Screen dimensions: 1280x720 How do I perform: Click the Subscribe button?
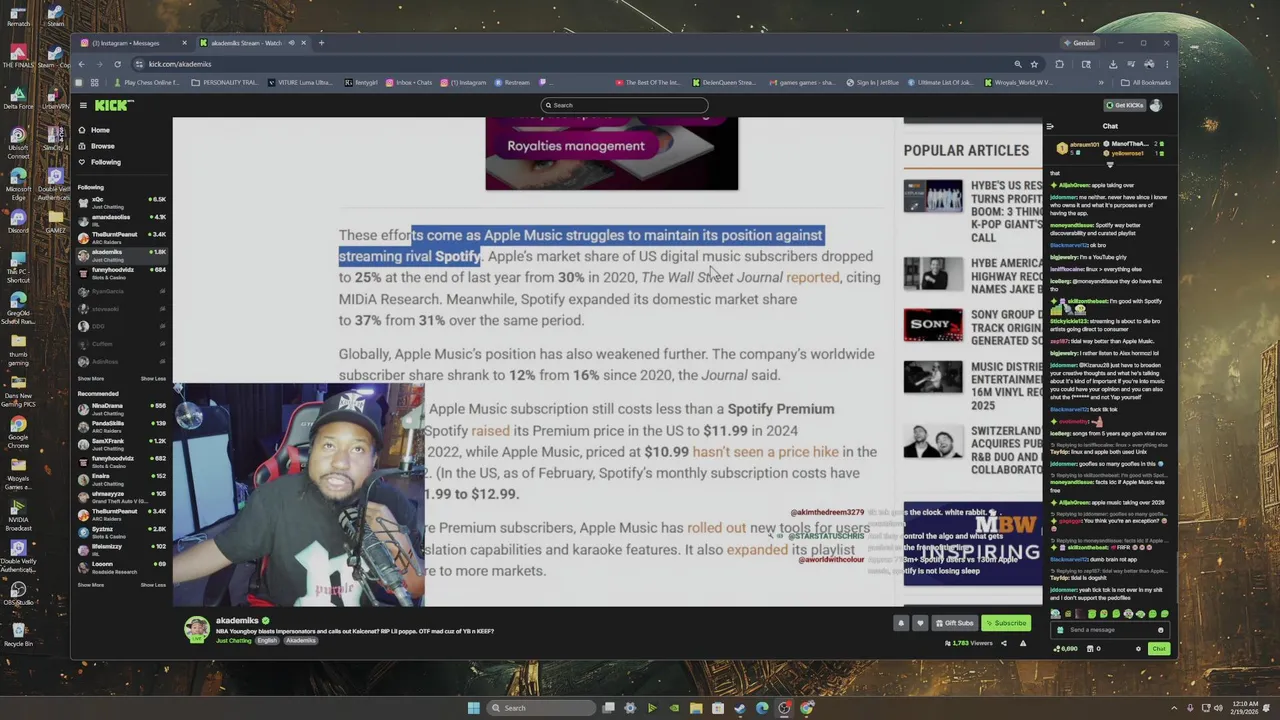pos(1006,623)
